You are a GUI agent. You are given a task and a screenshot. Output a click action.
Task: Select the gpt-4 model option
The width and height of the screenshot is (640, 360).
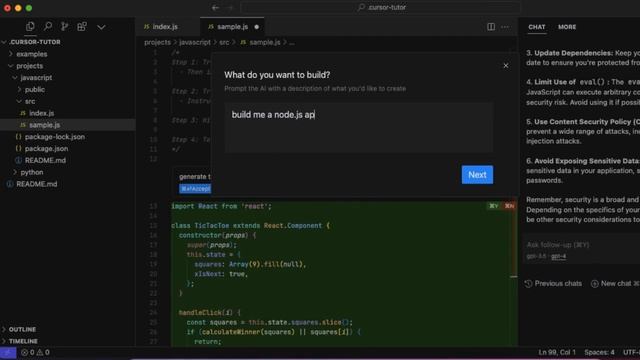pos(558,256)
